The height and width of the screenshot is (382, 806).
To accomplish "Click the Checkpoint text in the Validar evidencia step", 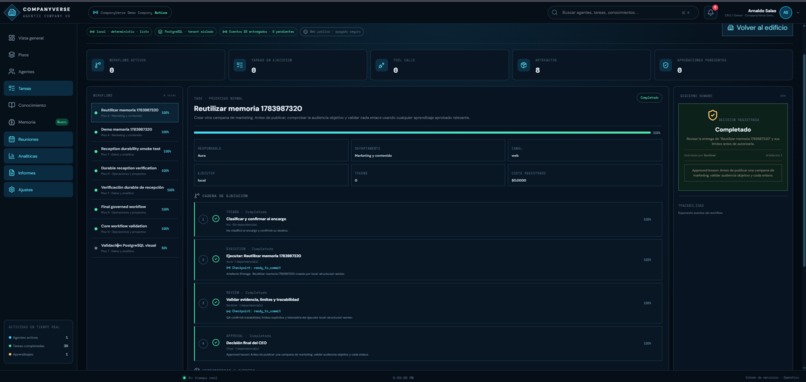I will coord(254,311).
